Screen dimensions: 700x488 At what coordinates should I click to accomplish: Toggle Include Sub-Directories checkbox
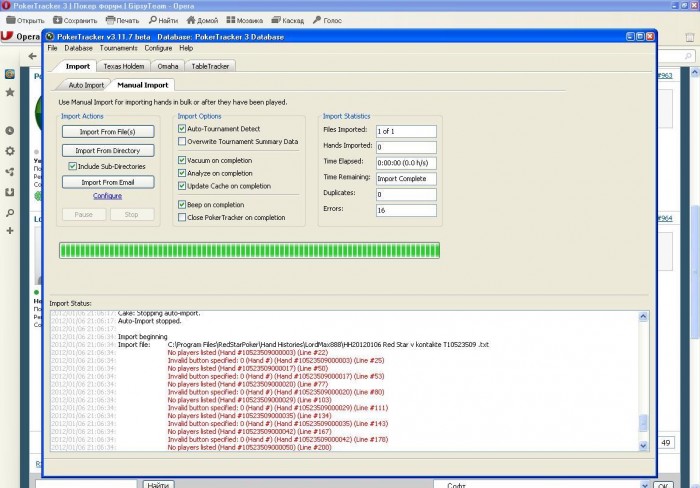[x=72, y=166]
